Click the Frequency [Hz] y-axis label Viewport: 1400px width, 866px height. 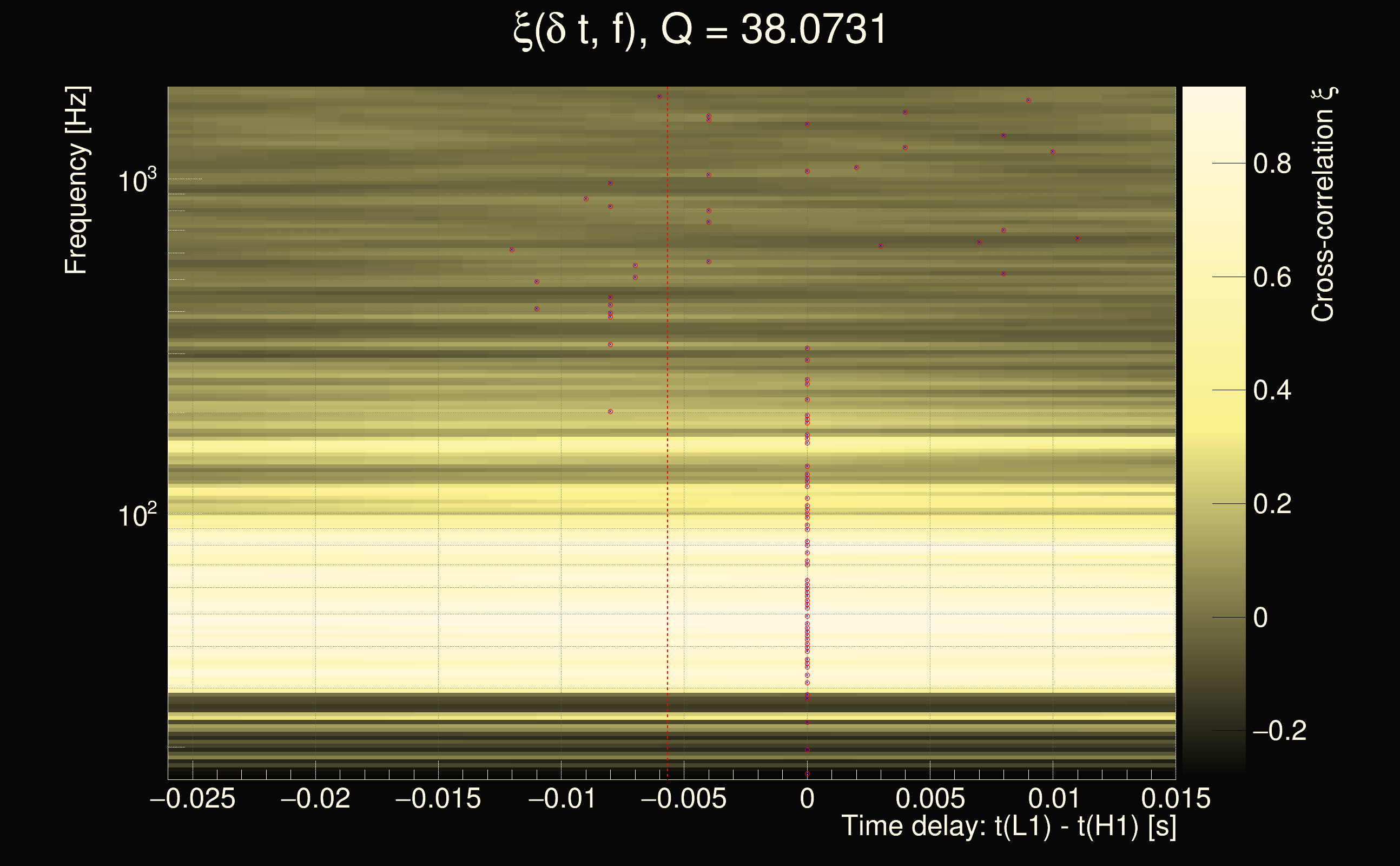[x=76, y=180]
